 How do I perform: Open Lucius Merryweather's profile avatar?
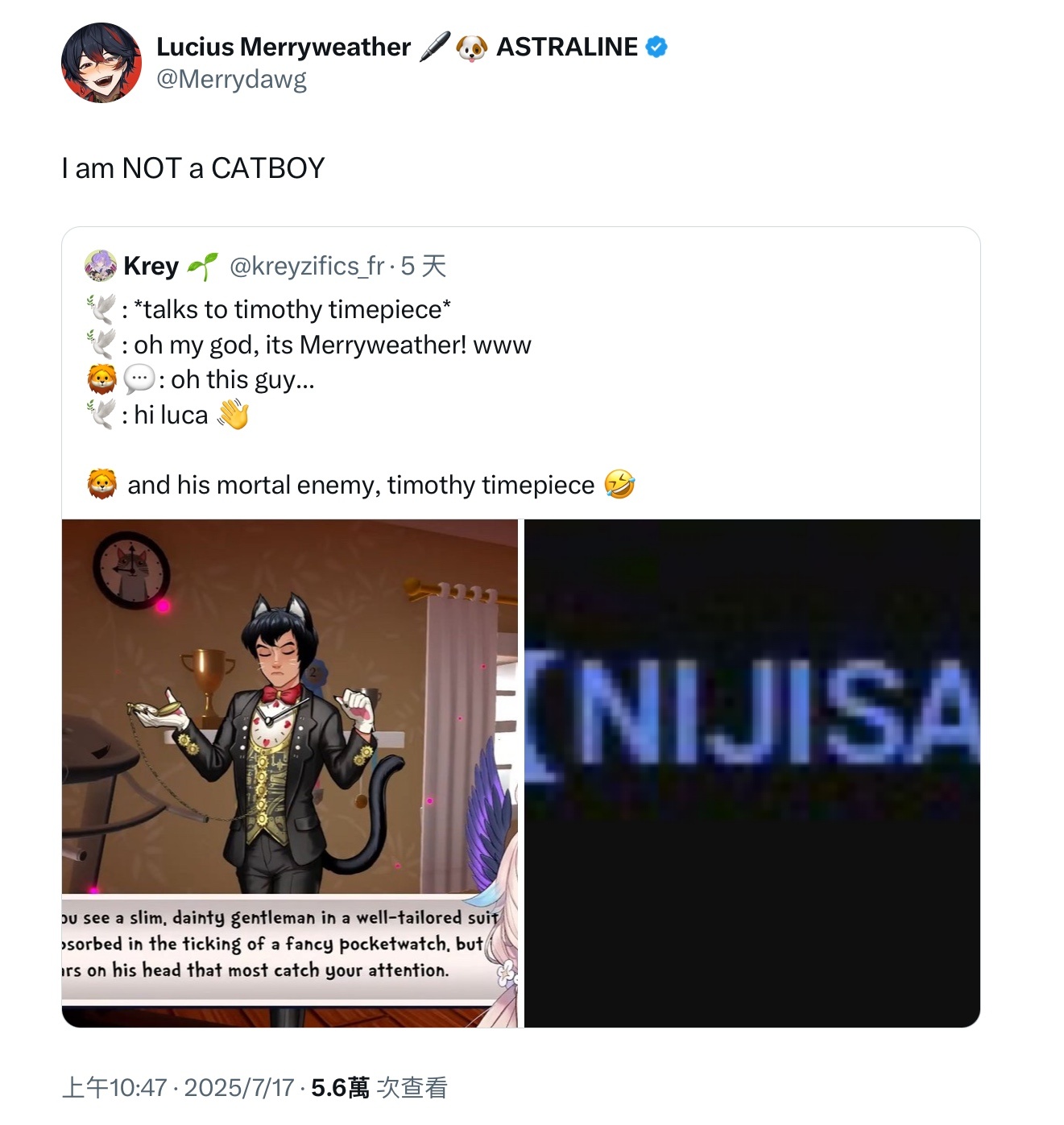click(x=101, y=63)
